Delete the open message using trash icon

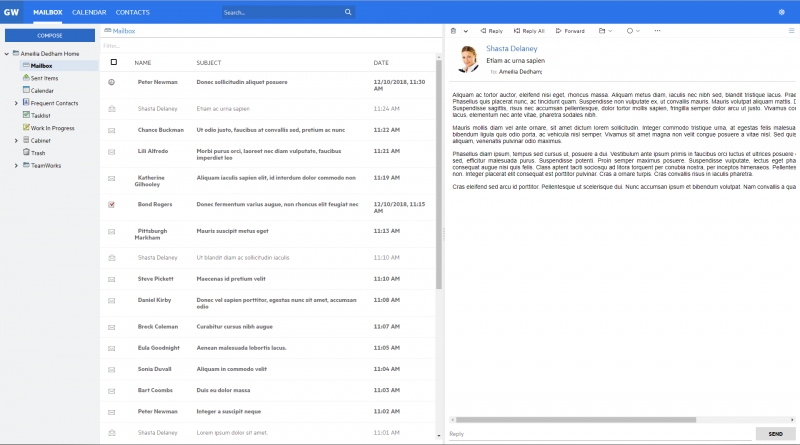tap(453, 31)
